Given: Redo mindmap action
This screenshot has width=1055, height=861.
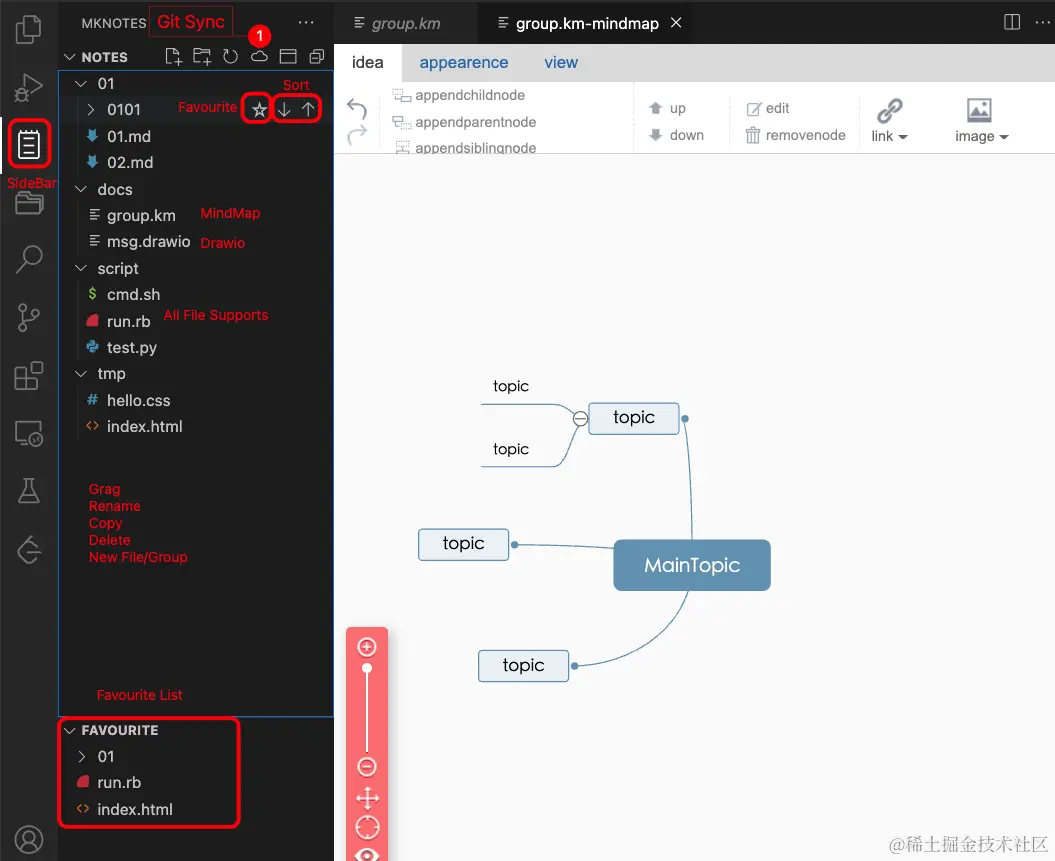Looking at the screenshot, I should pos(357,135).
